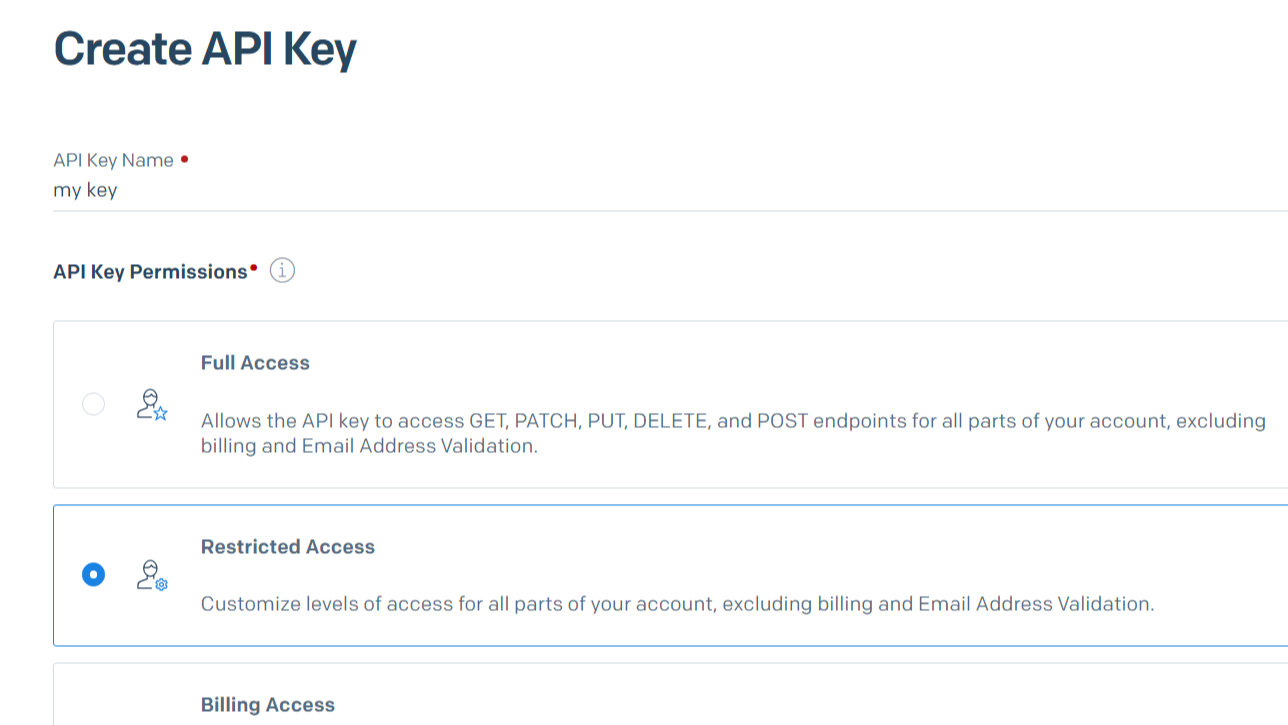
Task: Click the Full Access heading
Action: [x=255, y=362]
